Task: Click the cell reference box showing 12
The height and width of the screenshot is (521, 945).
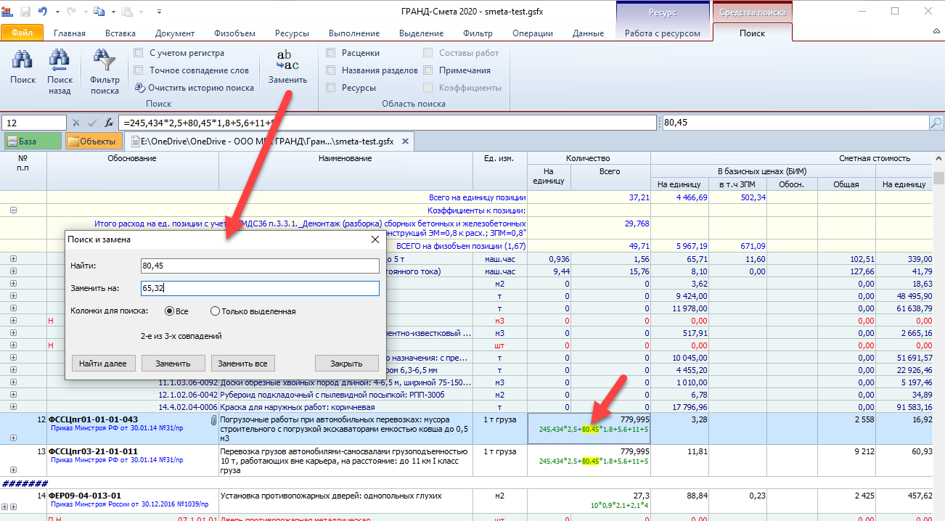Action: coord(34,122)
